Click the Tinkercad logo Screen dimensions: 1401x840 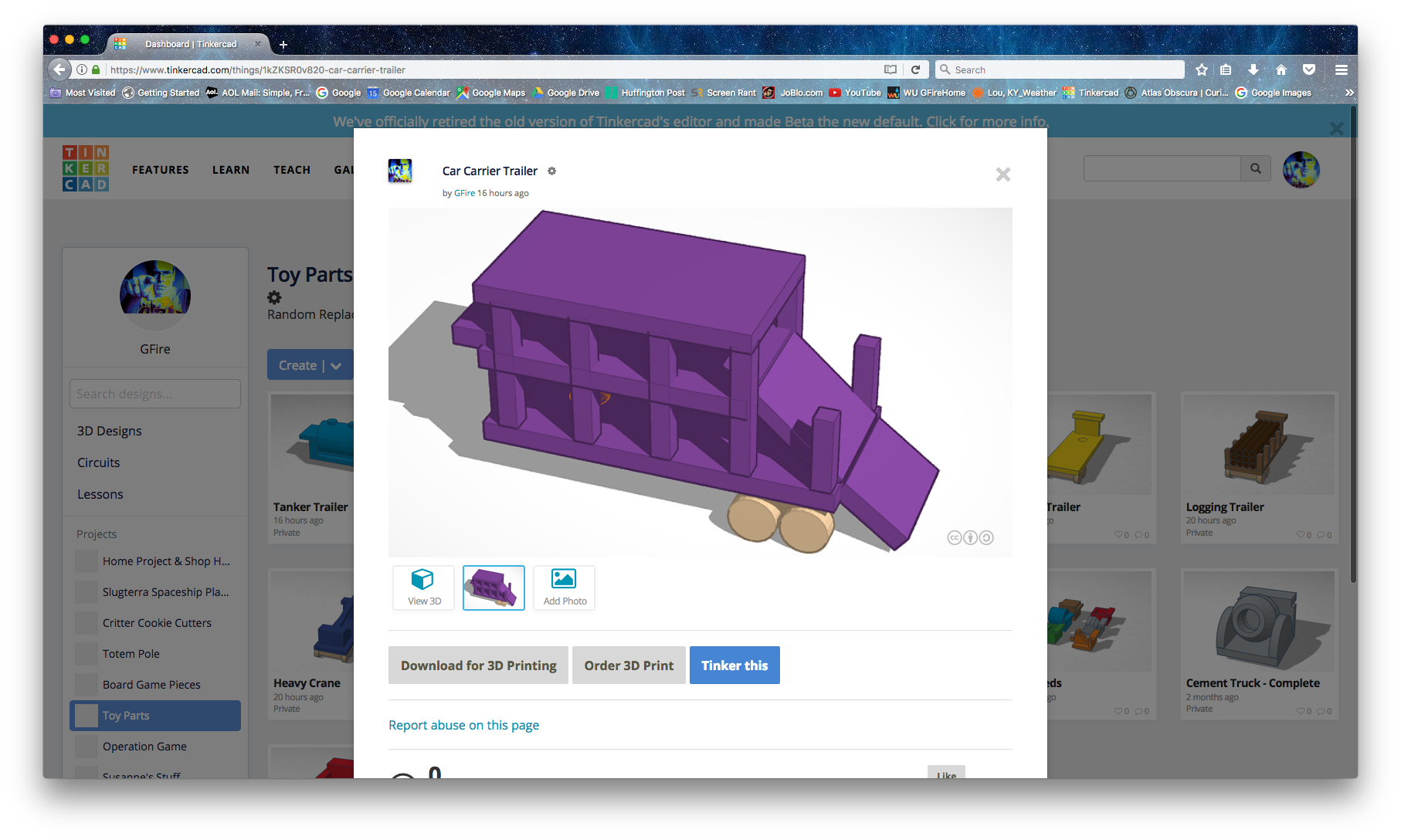click(x=86, y=168)
